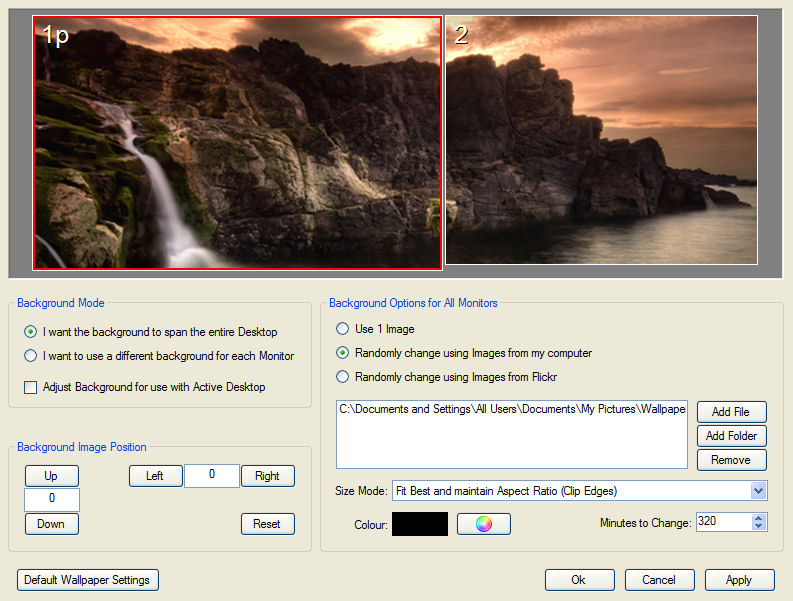This screenshot has height=601, width=793.
Task: Enable Adjust Background for Active Desktop checkbox
Action: [x=31, y=387]
